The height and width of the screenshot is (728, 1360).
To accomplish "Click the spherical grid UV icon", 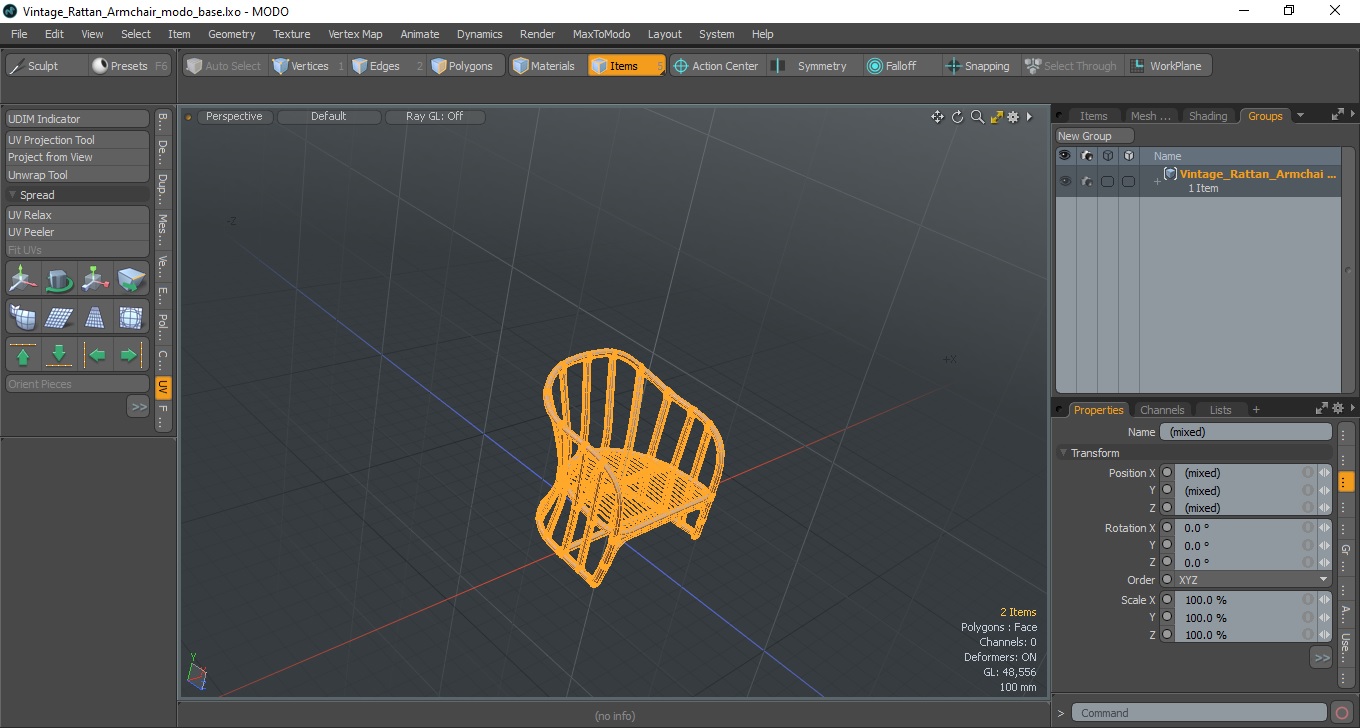I will [x=131, y=317].
